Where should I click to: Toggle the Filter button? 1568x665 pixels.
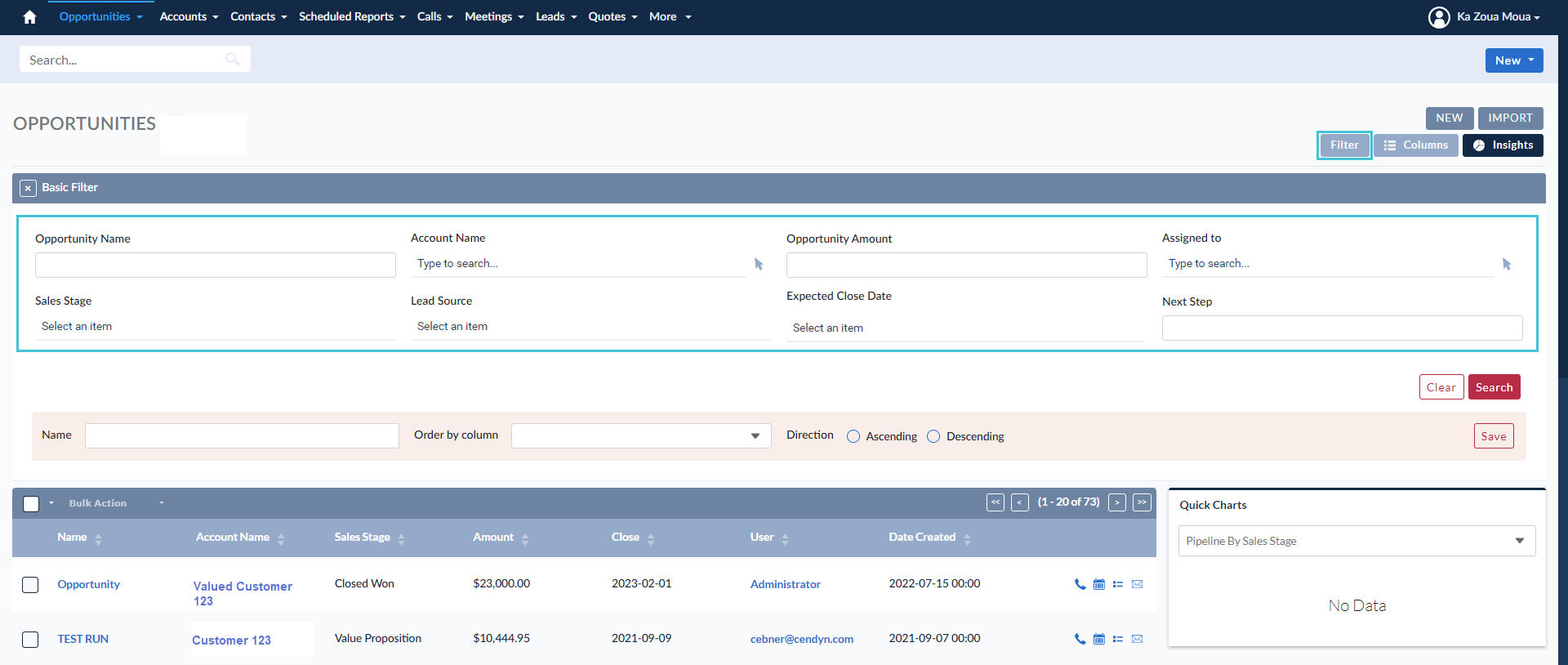point(1344,145)
